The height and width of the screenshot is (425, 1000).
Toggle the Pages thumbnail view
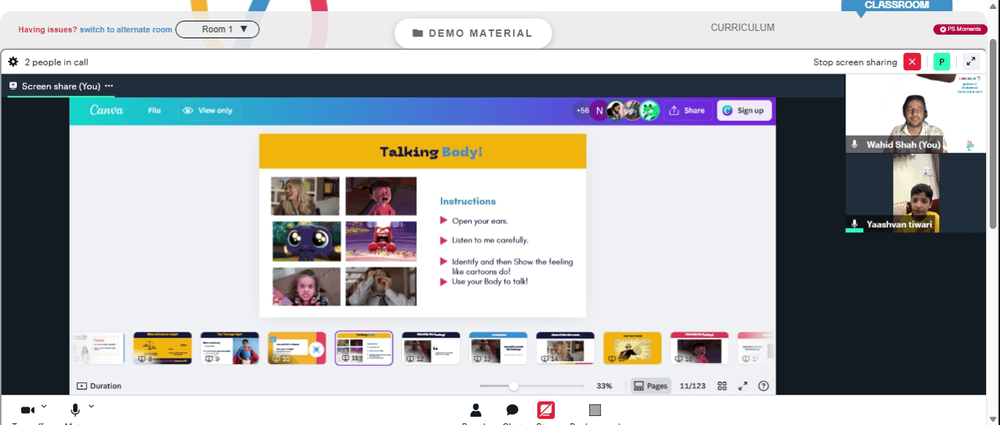pyautogui.click(x=651, y=386)
